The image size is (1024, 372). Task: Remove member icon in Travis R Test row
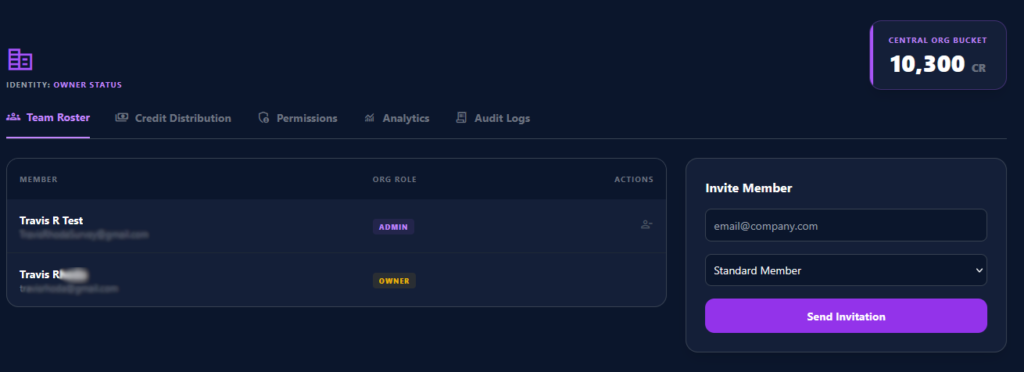[647, 225]
